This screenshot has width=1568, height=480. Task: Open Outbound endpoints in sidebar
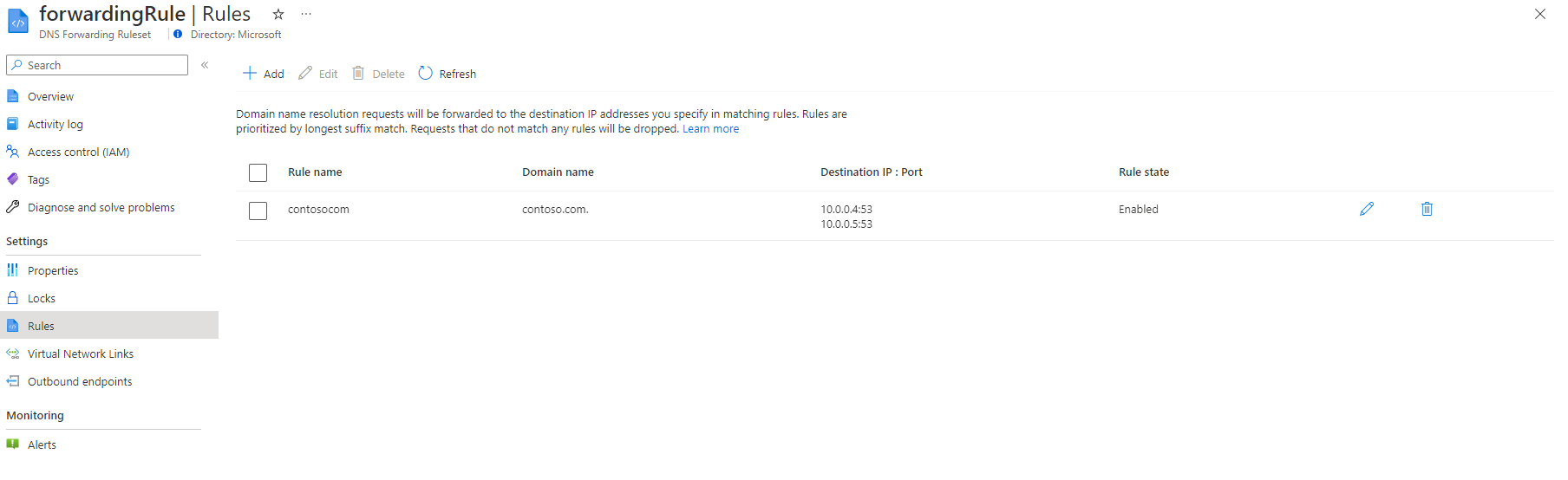80,381
